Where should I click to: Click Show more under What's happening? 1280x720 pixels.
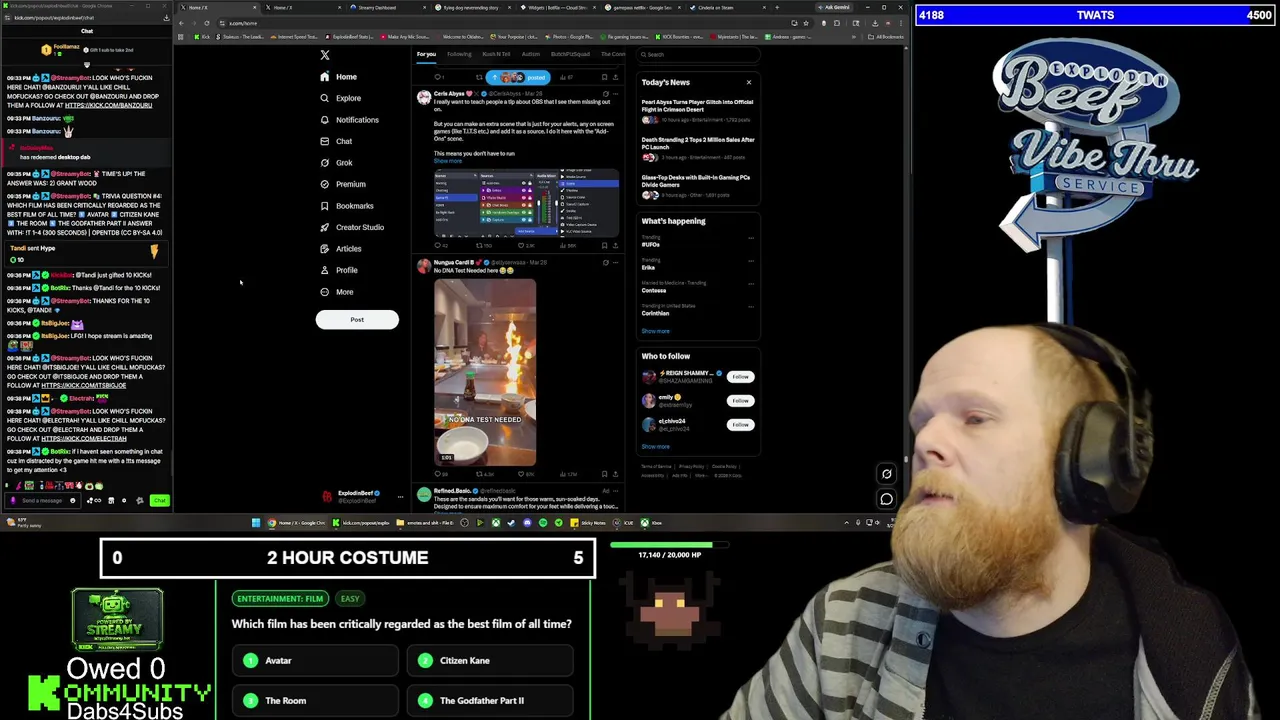(x=655, y=331)
